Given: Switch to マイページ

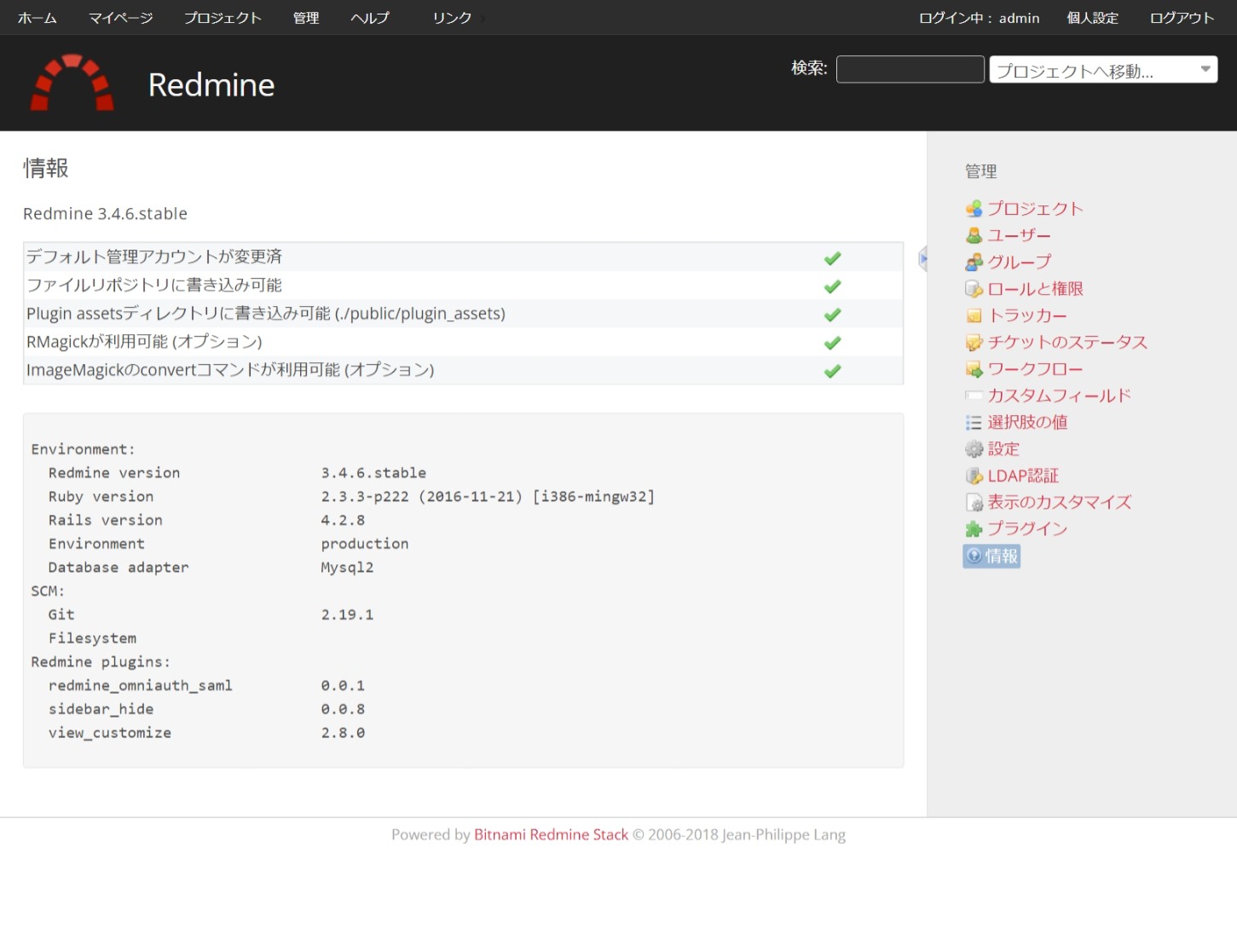Looking at the screenshot, I should click(119, 17).
